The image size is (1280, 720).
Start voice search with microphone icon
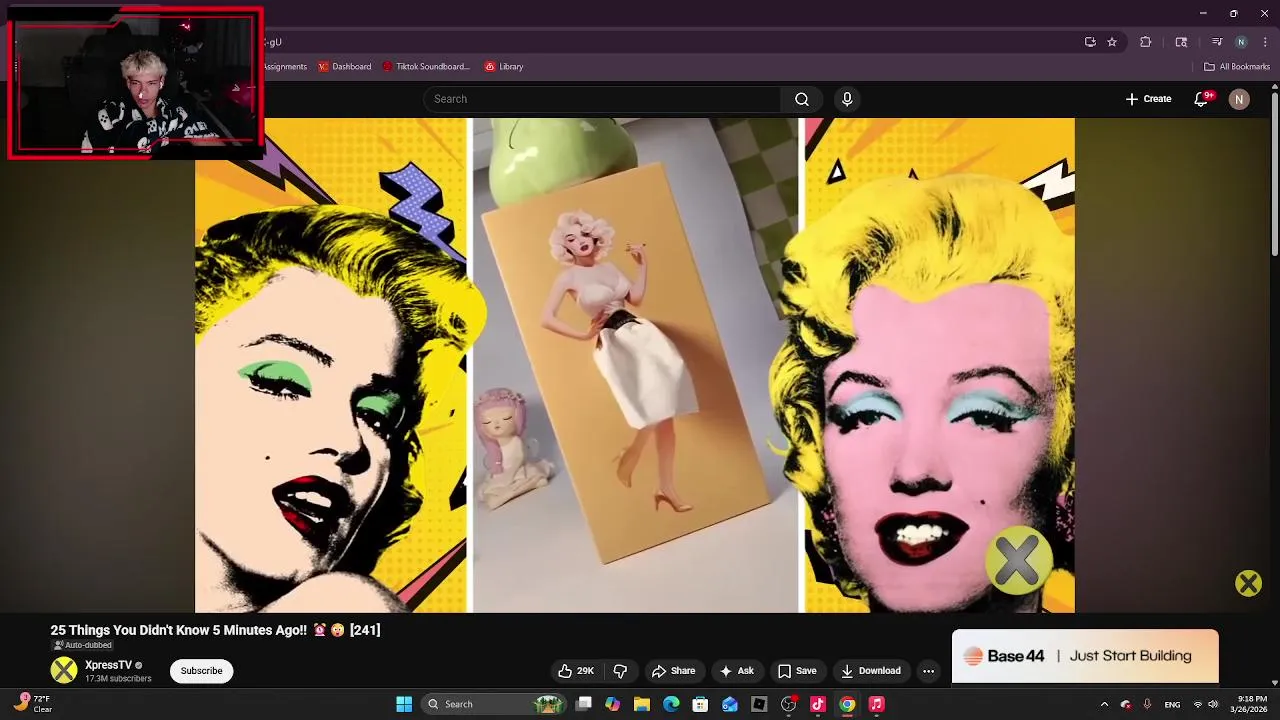click(x=847, y=99)
